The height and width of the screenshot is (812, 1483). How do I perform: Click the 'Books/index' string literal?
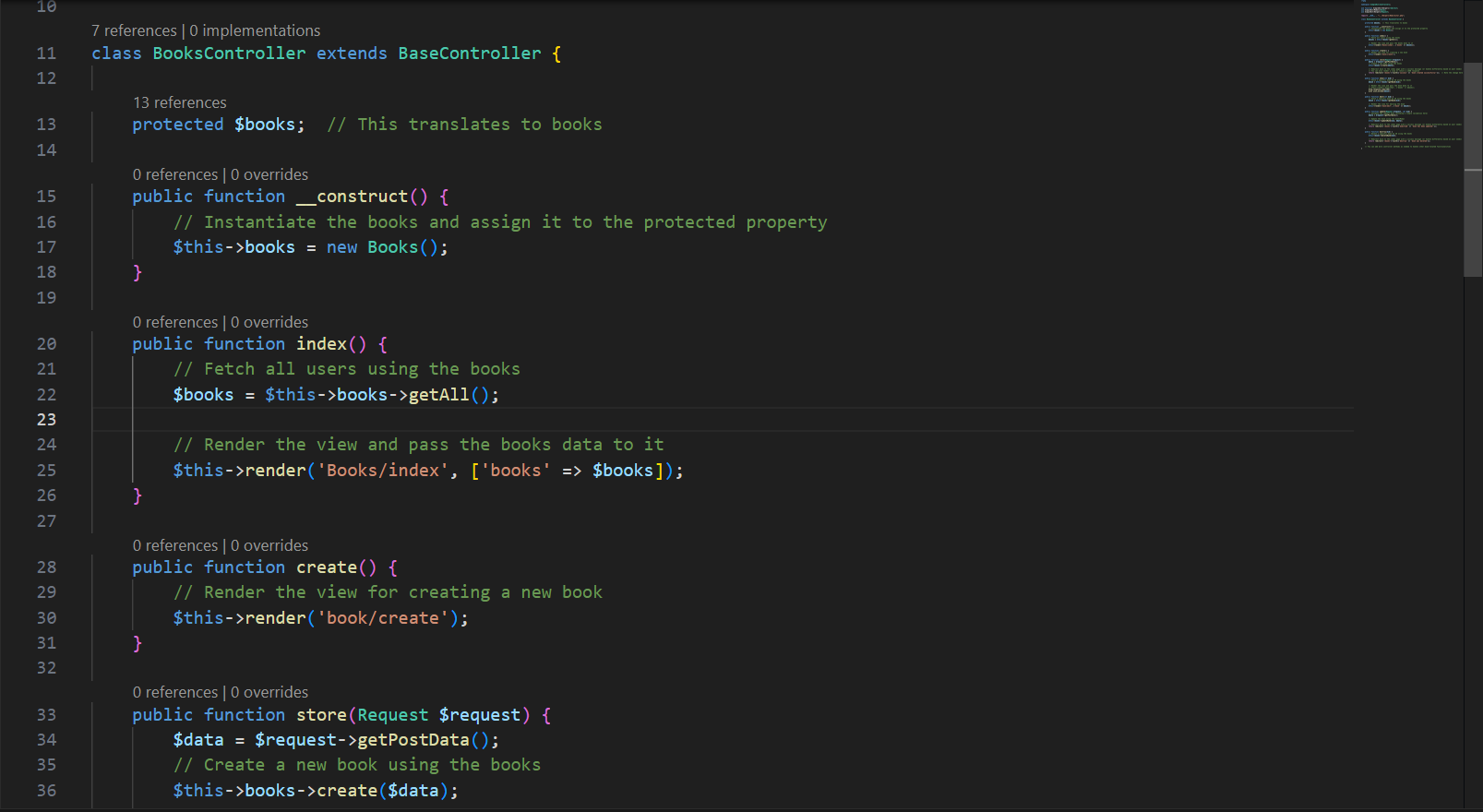pos(383,471)
